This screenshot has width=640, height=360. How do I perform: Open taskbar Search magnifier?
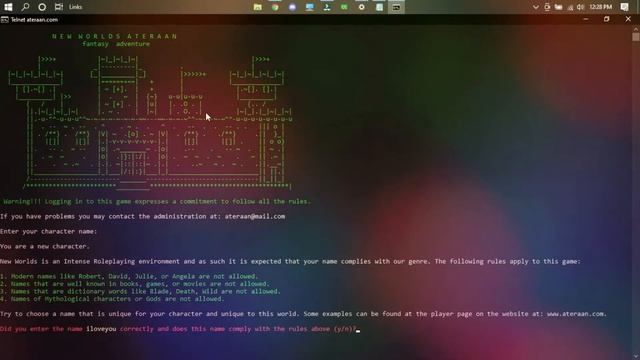pos(25,7)
